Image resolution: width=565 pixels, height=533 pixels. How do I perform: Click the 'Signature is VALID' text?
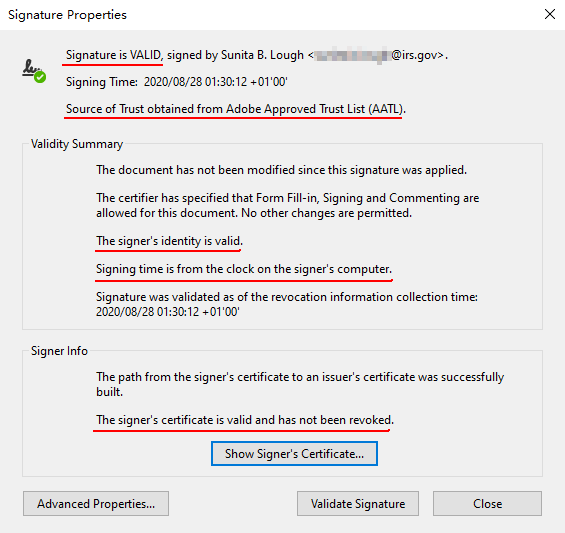114,55
